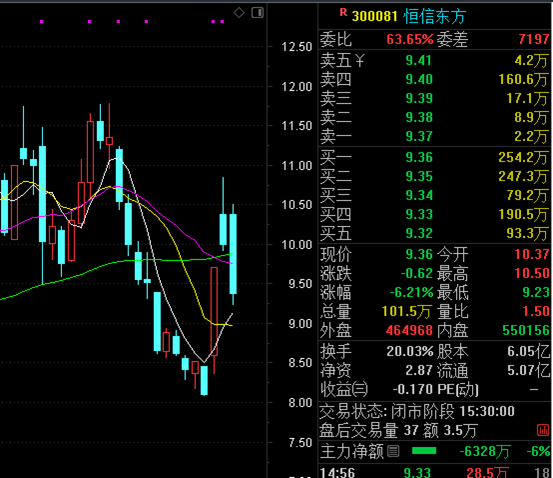The height and width of the screenshot is (478, 553).
Task: Toggle the side panel layout icon
Action: (x=257, y=13)
